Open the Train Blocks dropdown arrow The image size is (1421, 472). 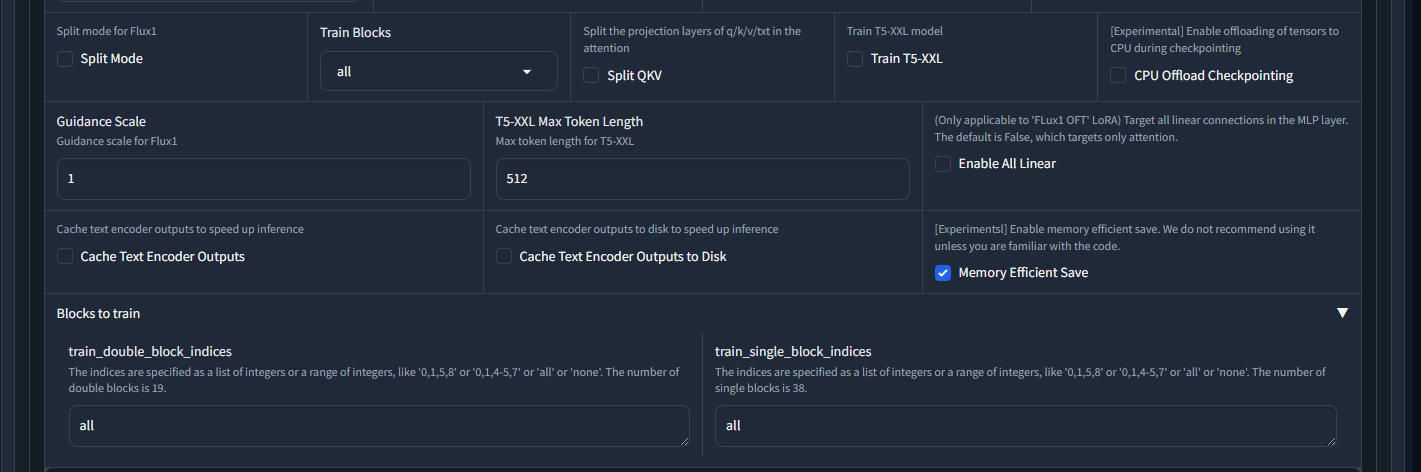[528, 72]
